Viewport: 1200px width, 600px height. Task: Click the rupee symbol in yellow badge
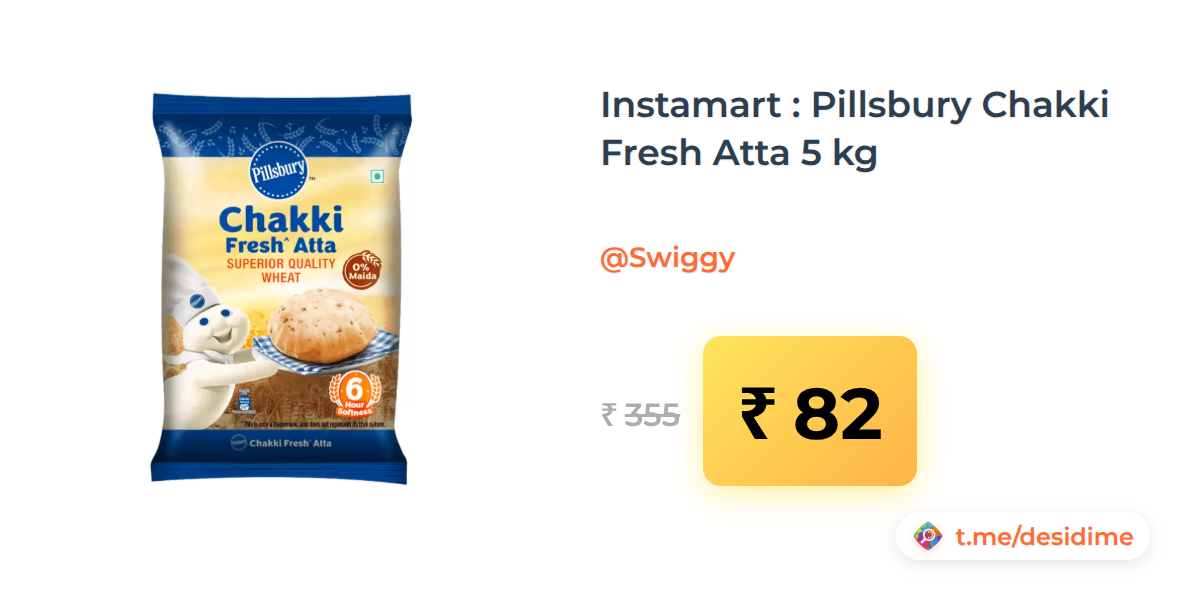pos(757,413)
